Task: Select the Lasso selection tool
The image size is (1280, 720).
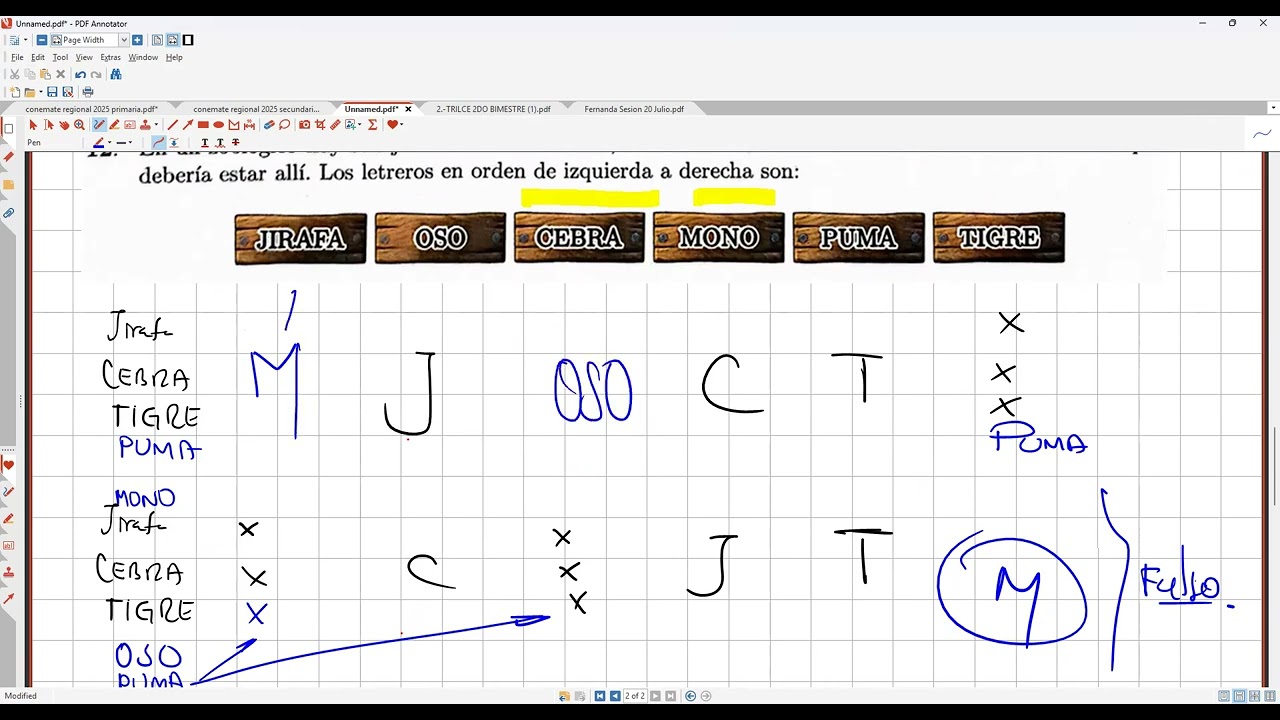Action: (x=285, y=125)
